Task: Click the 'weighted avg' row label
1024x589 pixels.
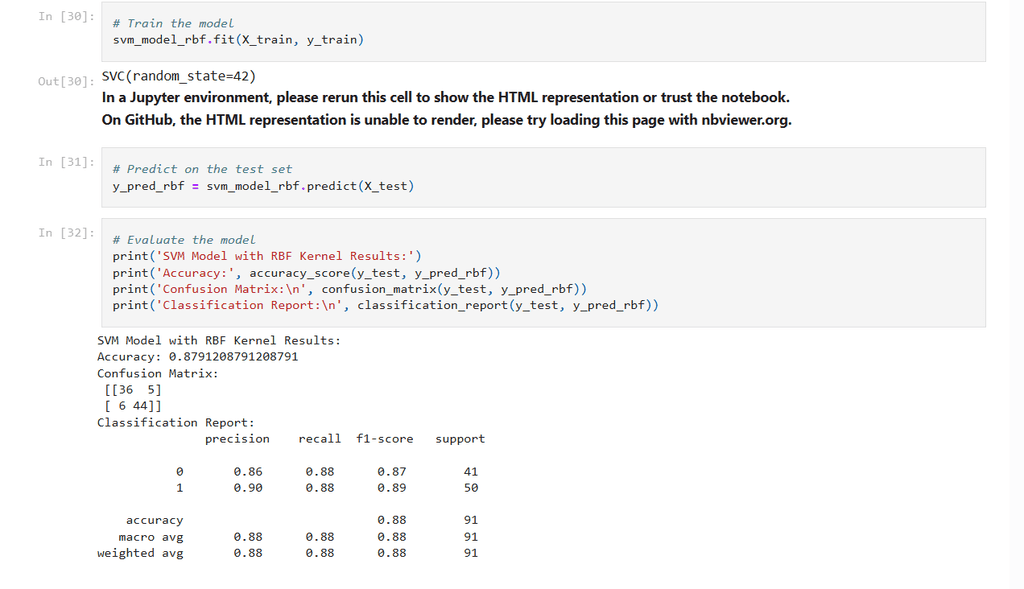Action: (x=140, y=553)
